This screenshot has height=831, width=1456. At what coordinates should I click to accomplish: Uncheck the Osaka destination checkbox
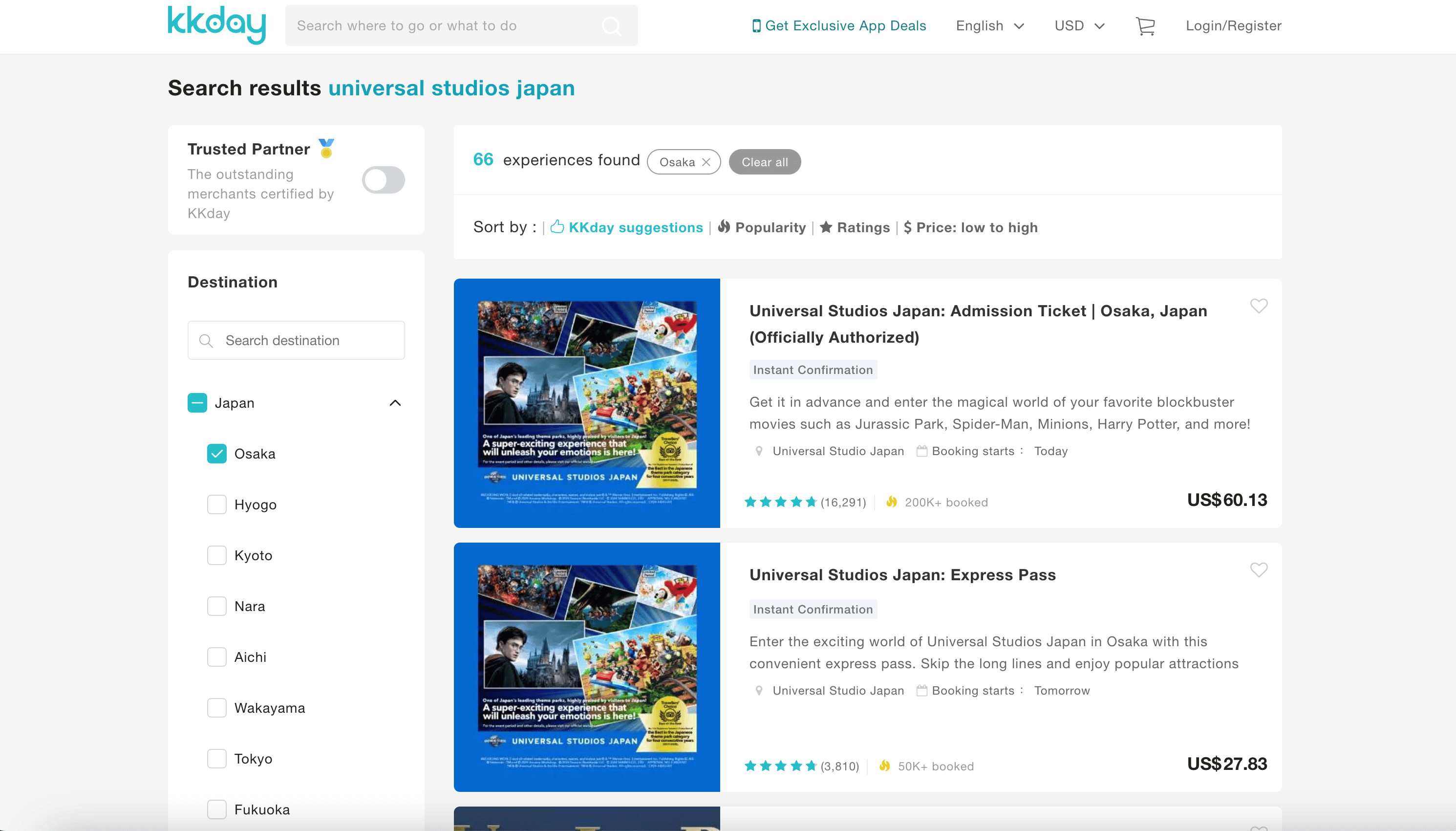coord(217,454)
